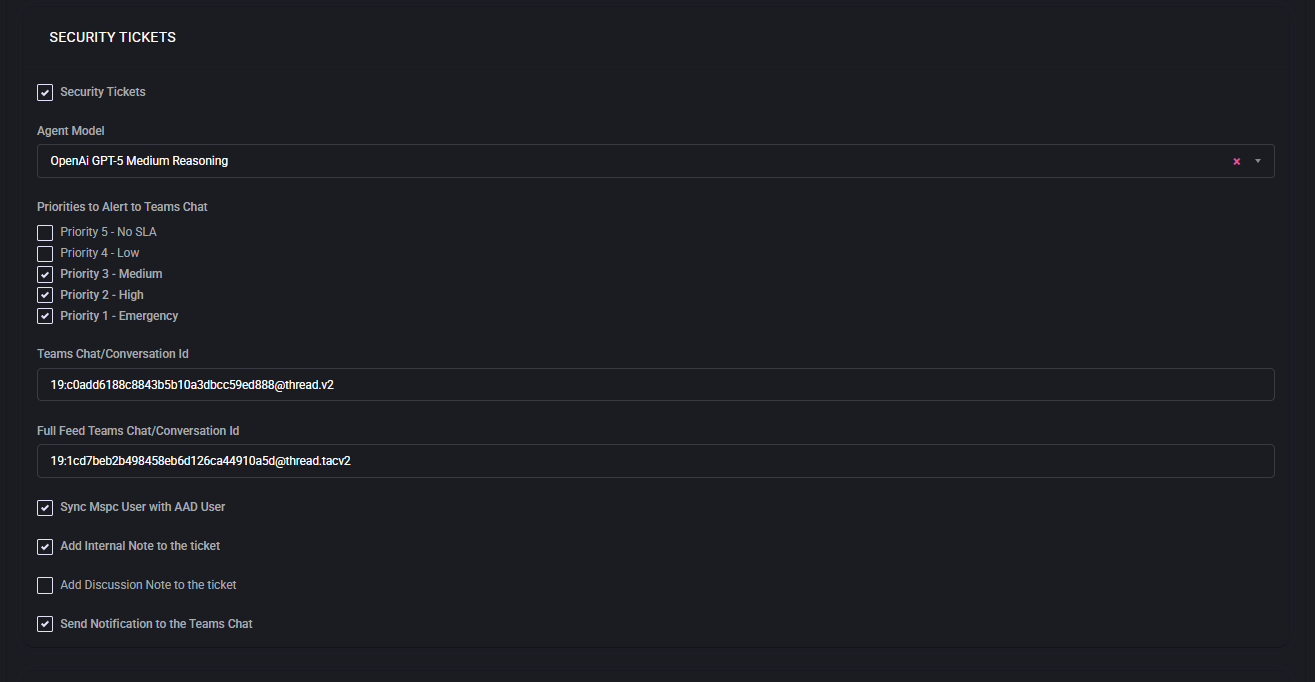Enable Priority 5 - No SLA alerts

45,233
